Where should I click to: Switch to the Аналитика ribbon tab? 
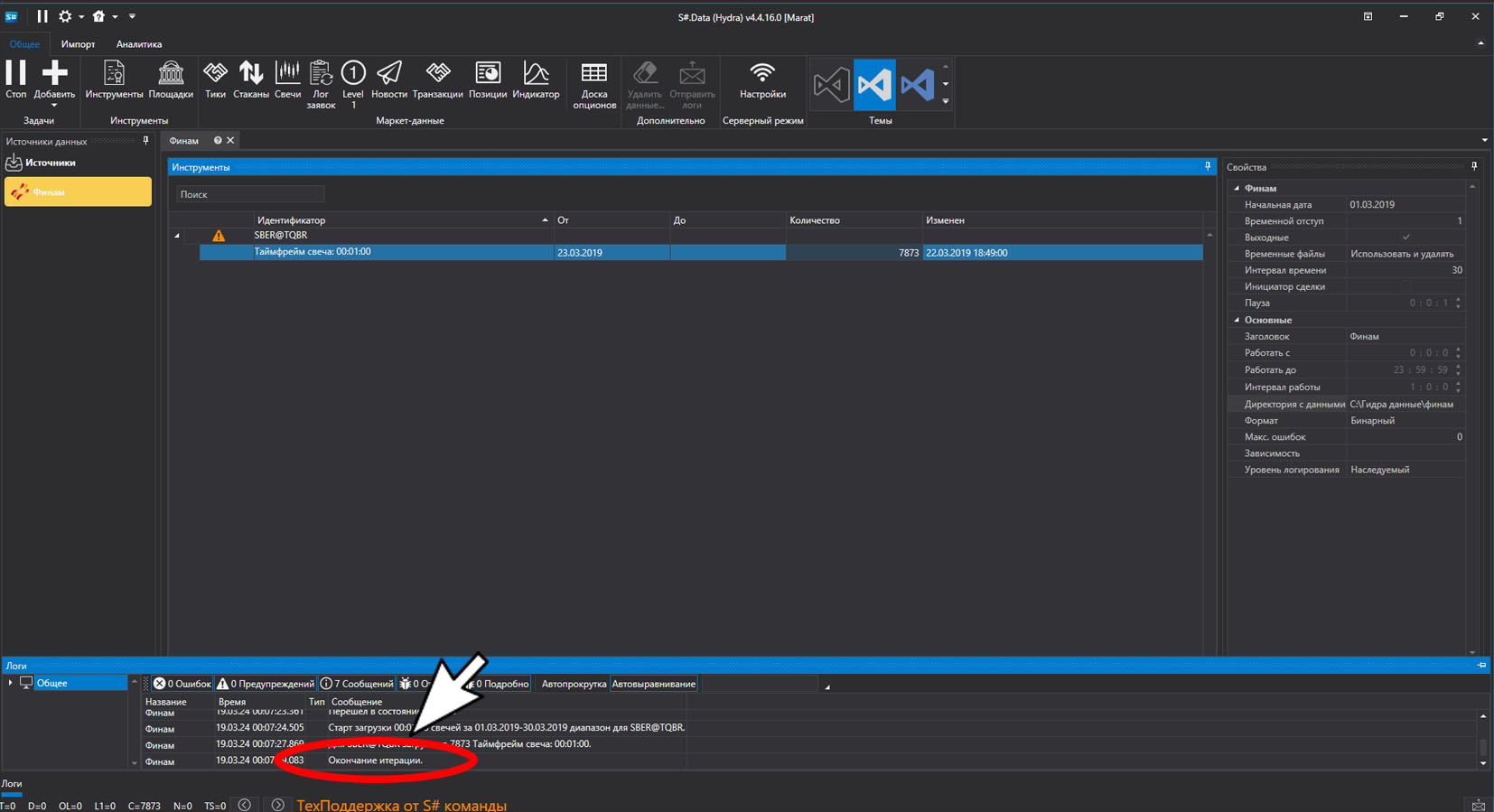click(x=139, y=44)
